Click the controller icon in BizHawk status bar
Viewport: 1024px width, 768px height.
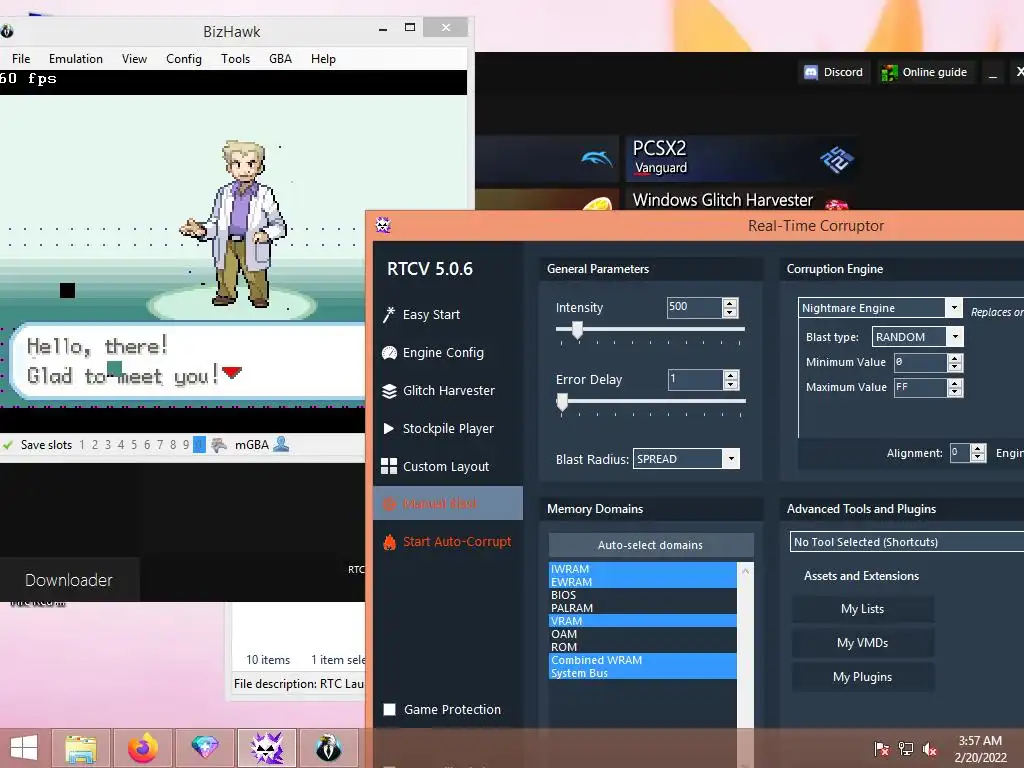coord(219,445)
